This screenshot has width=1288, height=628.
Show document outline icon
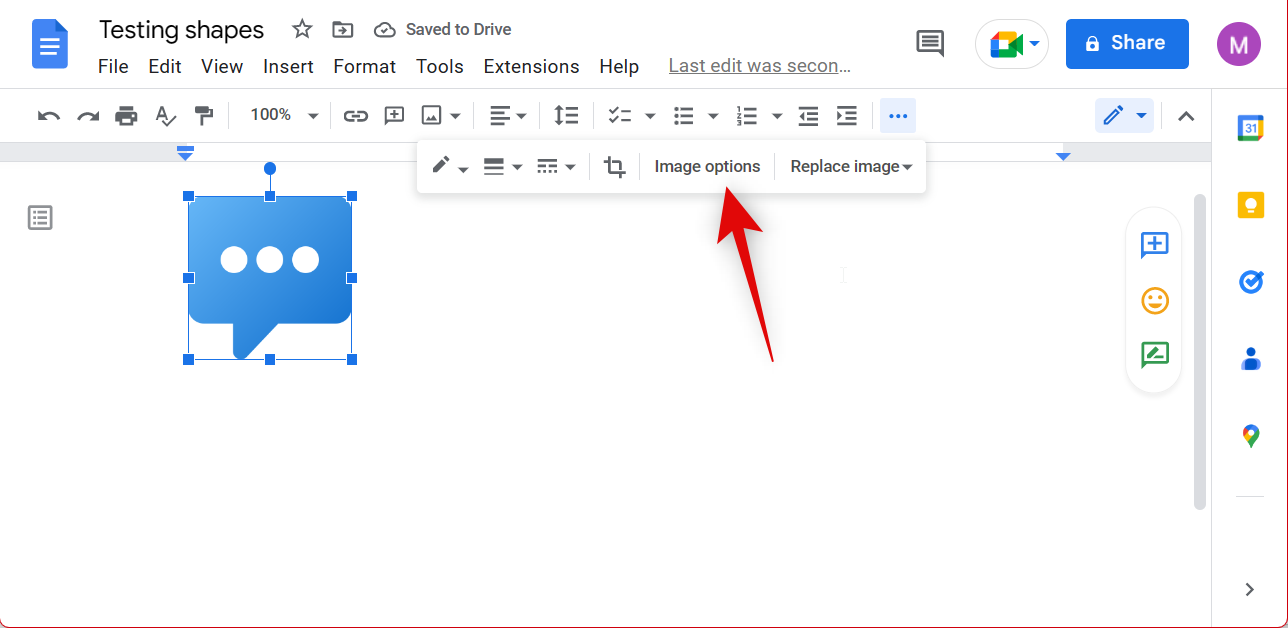pyautogui.click(x=40, y=218)
